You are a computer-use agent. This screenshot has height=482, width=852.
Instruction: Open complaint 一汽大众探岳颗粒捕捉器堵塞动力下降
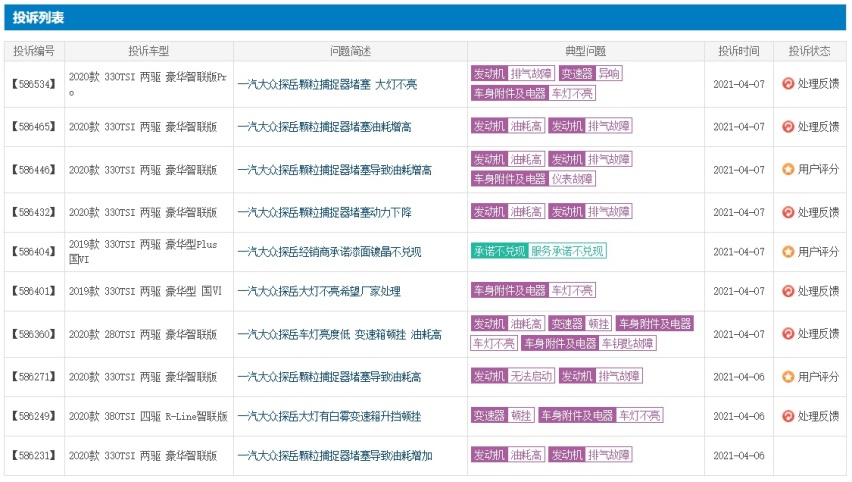point(324,212)
